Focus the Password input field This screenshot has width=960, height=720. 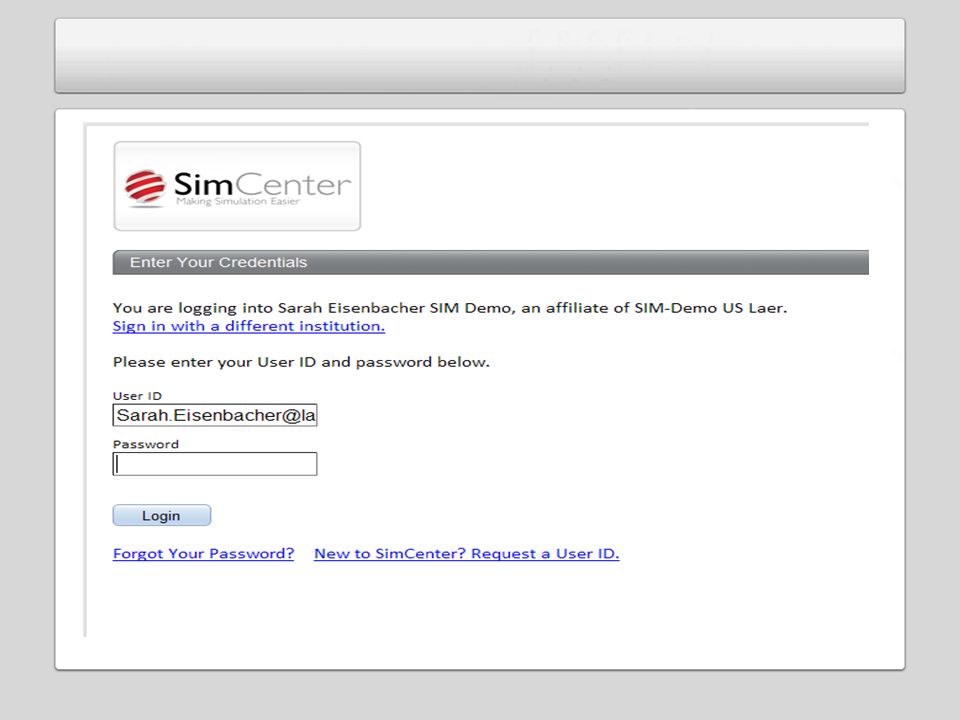tap(215, 463)
